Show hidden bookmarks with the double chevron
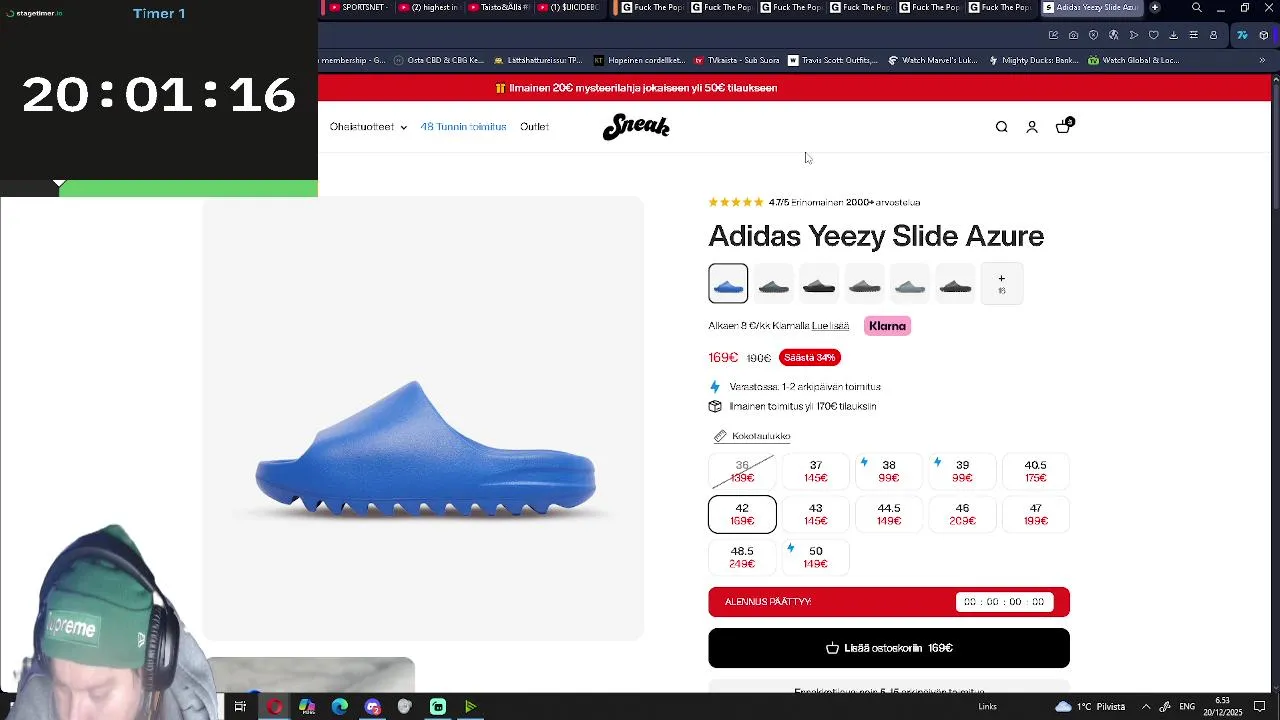 pyautogui.click(x=1262, y=60)
